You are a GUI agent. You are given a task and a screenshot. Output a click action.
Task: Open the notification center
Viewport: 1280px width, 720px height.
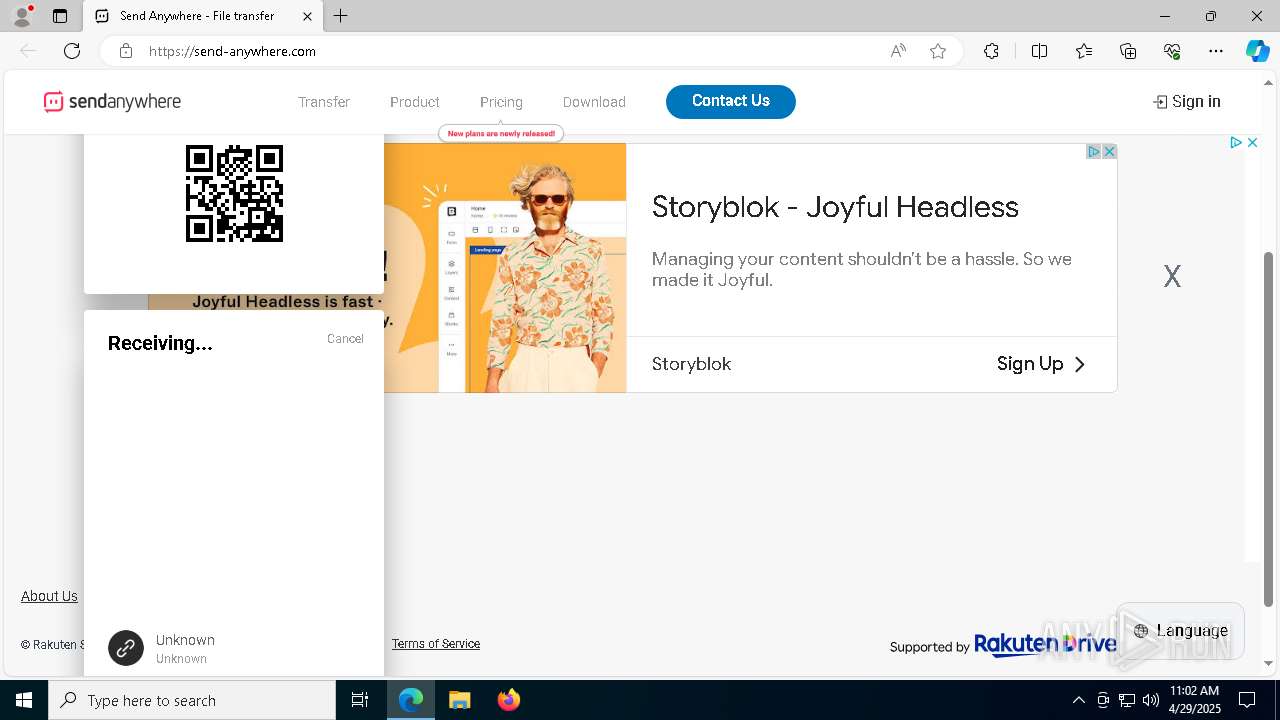1247,700
